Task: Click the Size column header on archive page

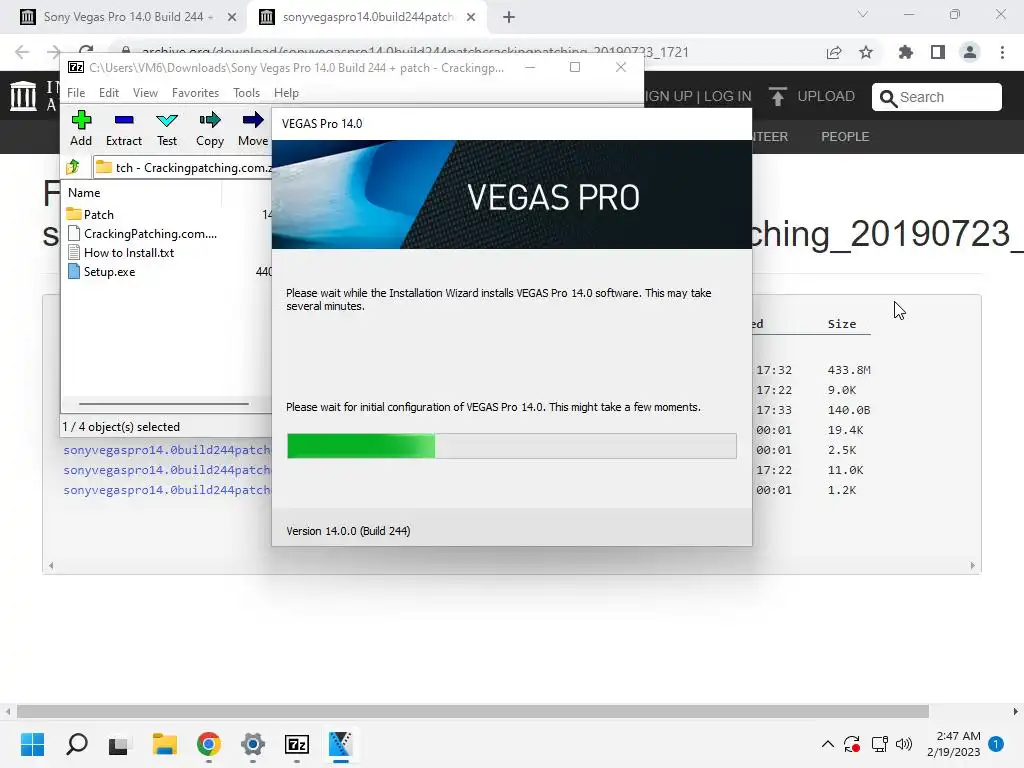Action: 841,324
